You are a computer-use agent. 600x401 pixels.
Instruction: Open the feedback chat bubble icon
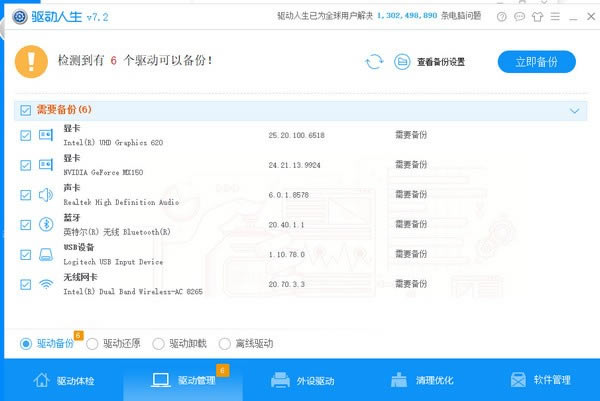click(518, 16)
